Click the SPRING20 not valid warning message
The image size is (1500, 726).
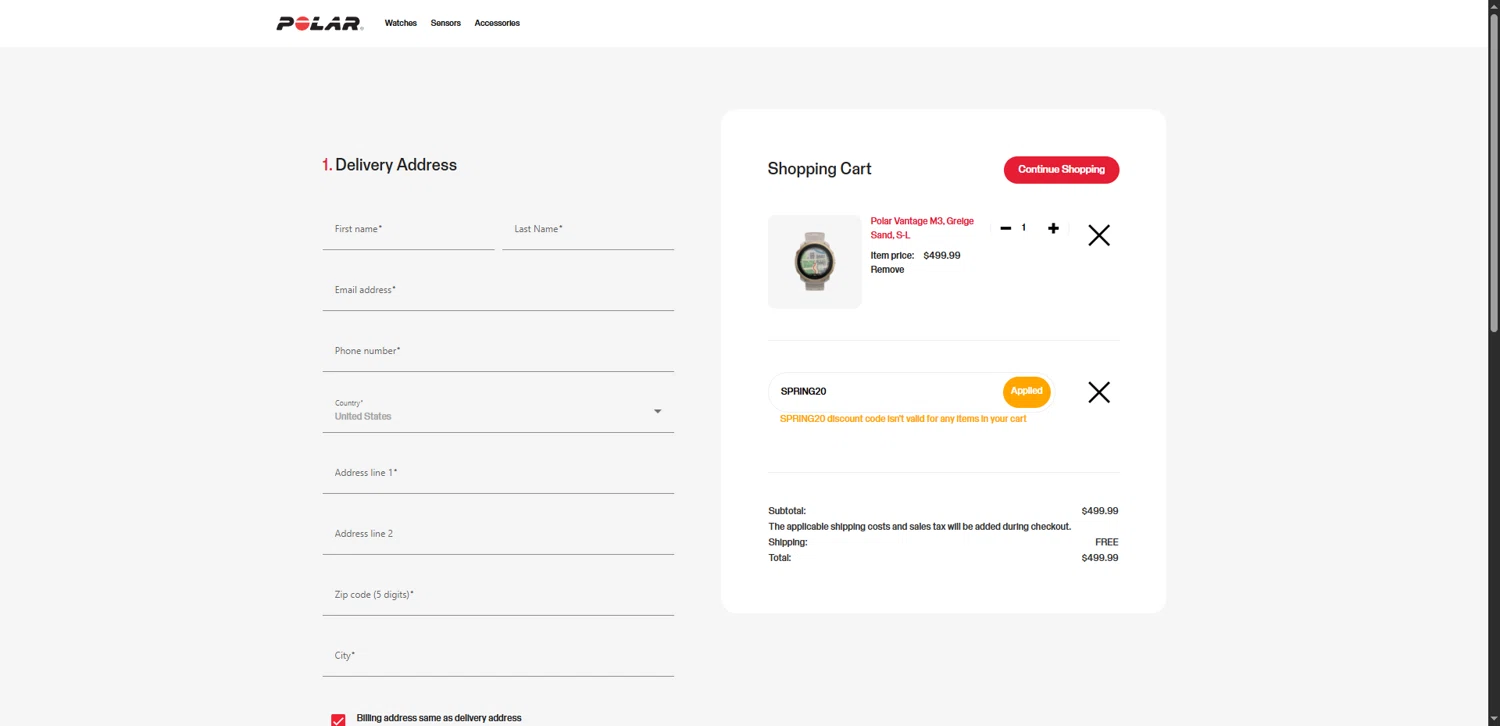coord(903,419)
